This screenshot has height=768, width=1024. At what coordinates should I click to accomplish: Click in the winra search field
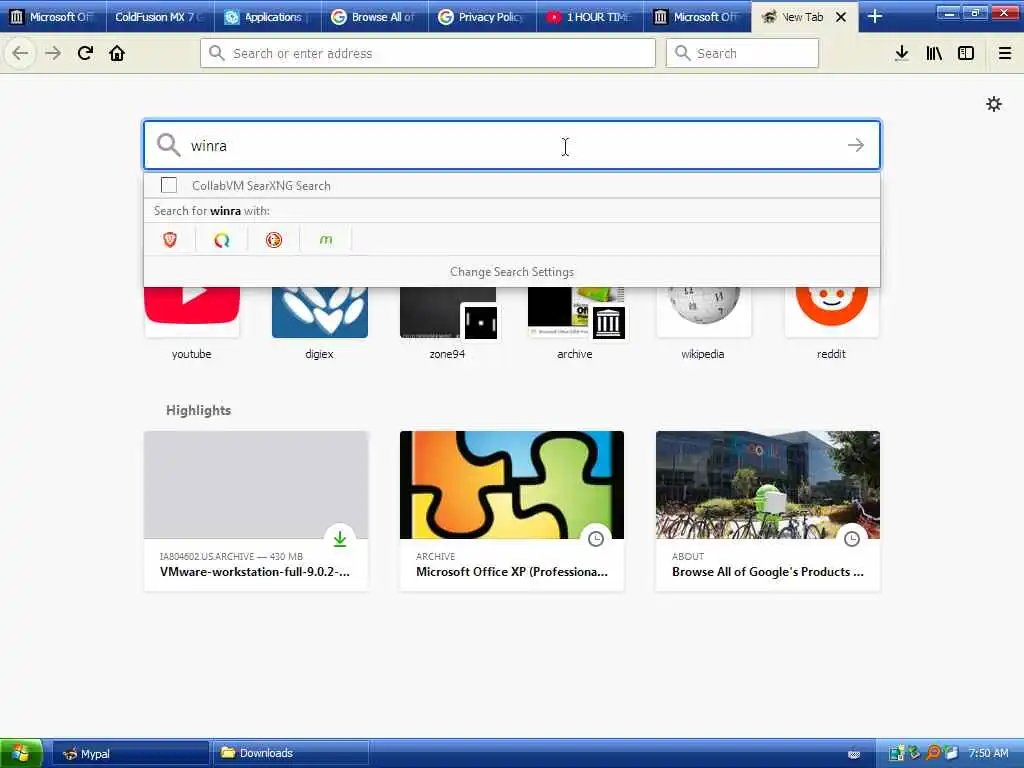pyautogui.click(x=512, y=145)
